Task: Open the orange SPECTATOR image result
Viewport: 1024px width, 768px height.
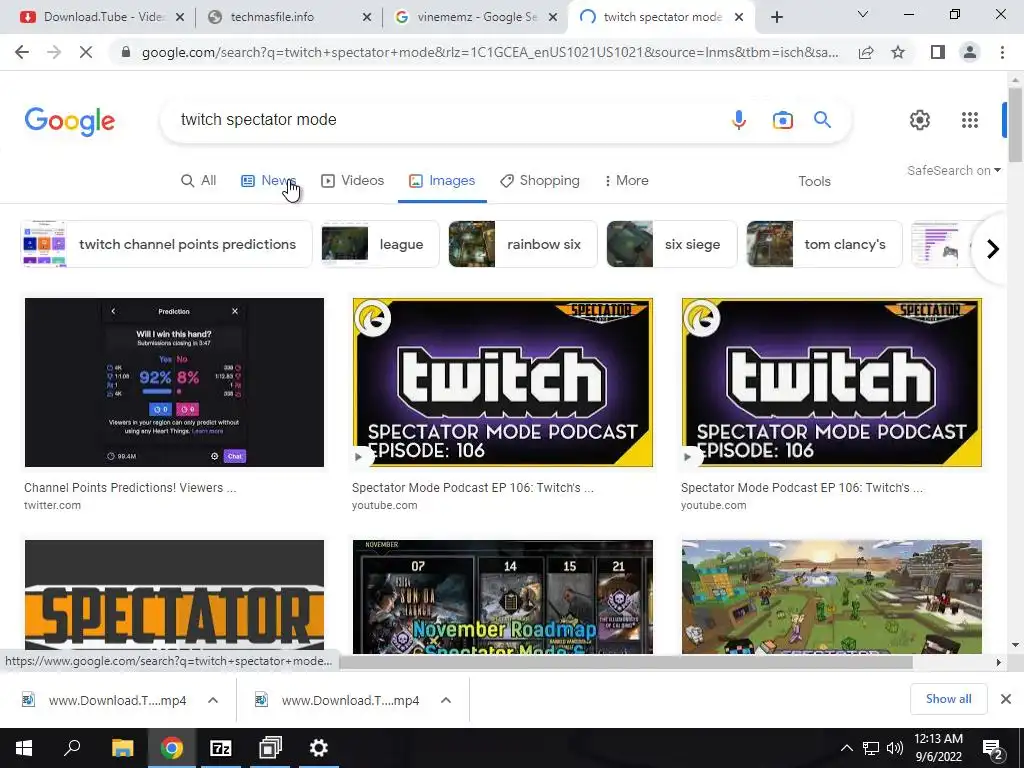Action: point(174,597)
